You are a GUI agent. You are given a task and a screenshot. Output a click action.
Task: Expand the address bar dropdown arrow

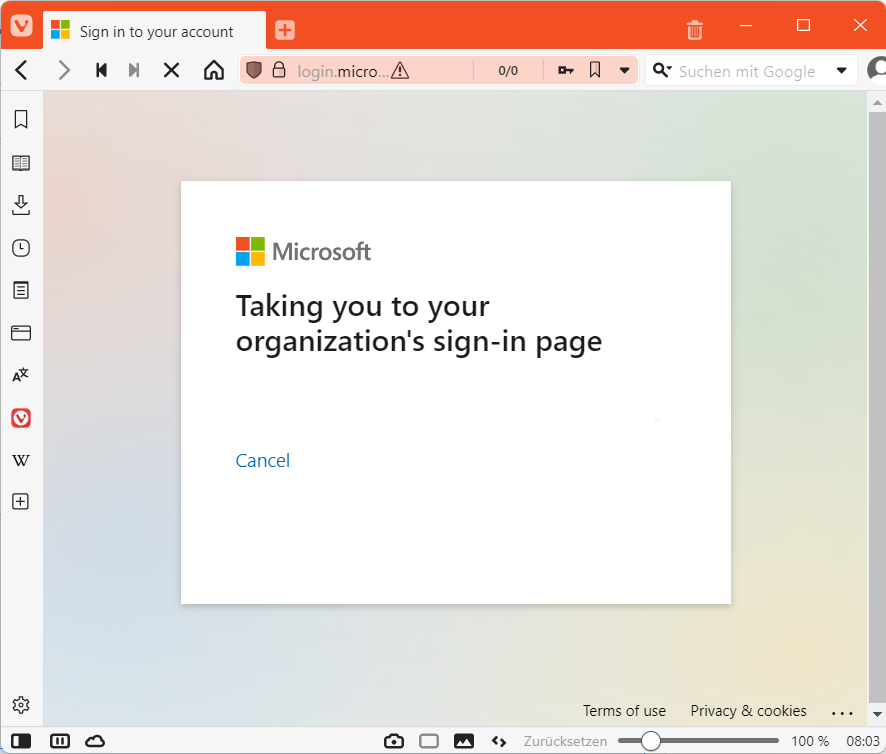[625, 71]
